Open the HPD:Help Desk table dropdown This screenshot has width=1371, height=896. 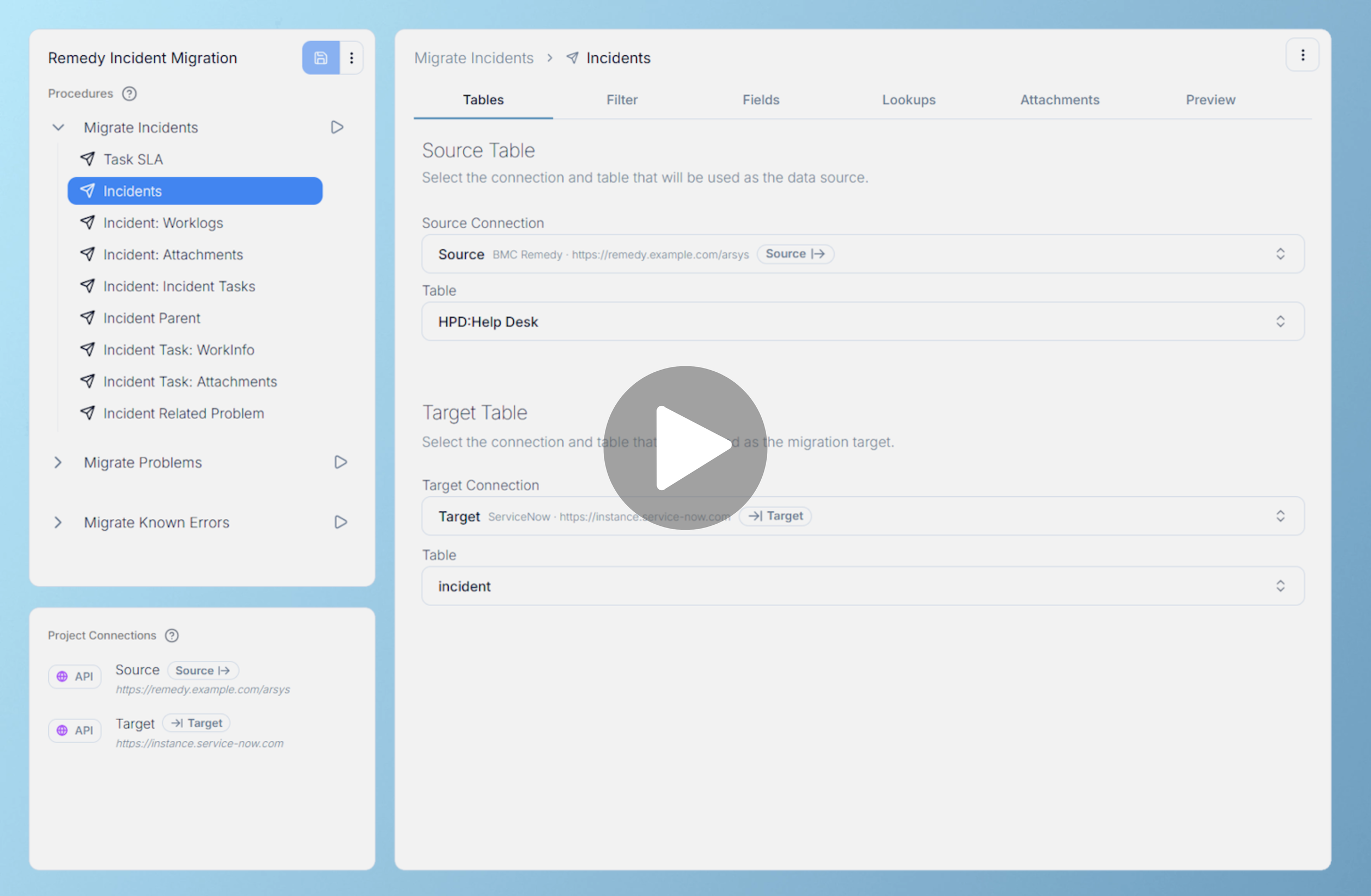863,321
